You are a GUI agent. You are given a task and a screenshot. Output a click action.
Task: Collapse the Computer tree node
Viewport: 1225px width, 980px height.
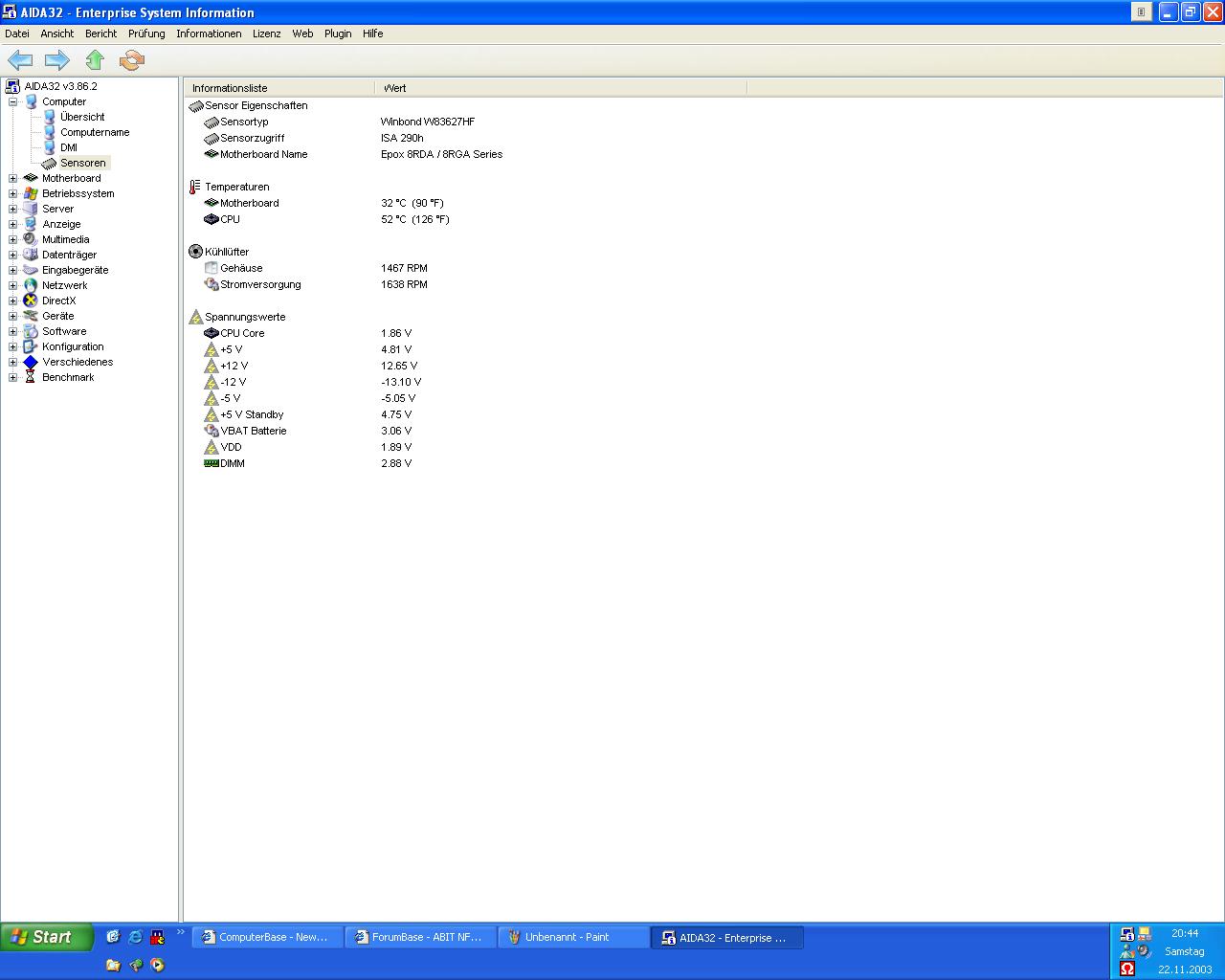(13, 101)
